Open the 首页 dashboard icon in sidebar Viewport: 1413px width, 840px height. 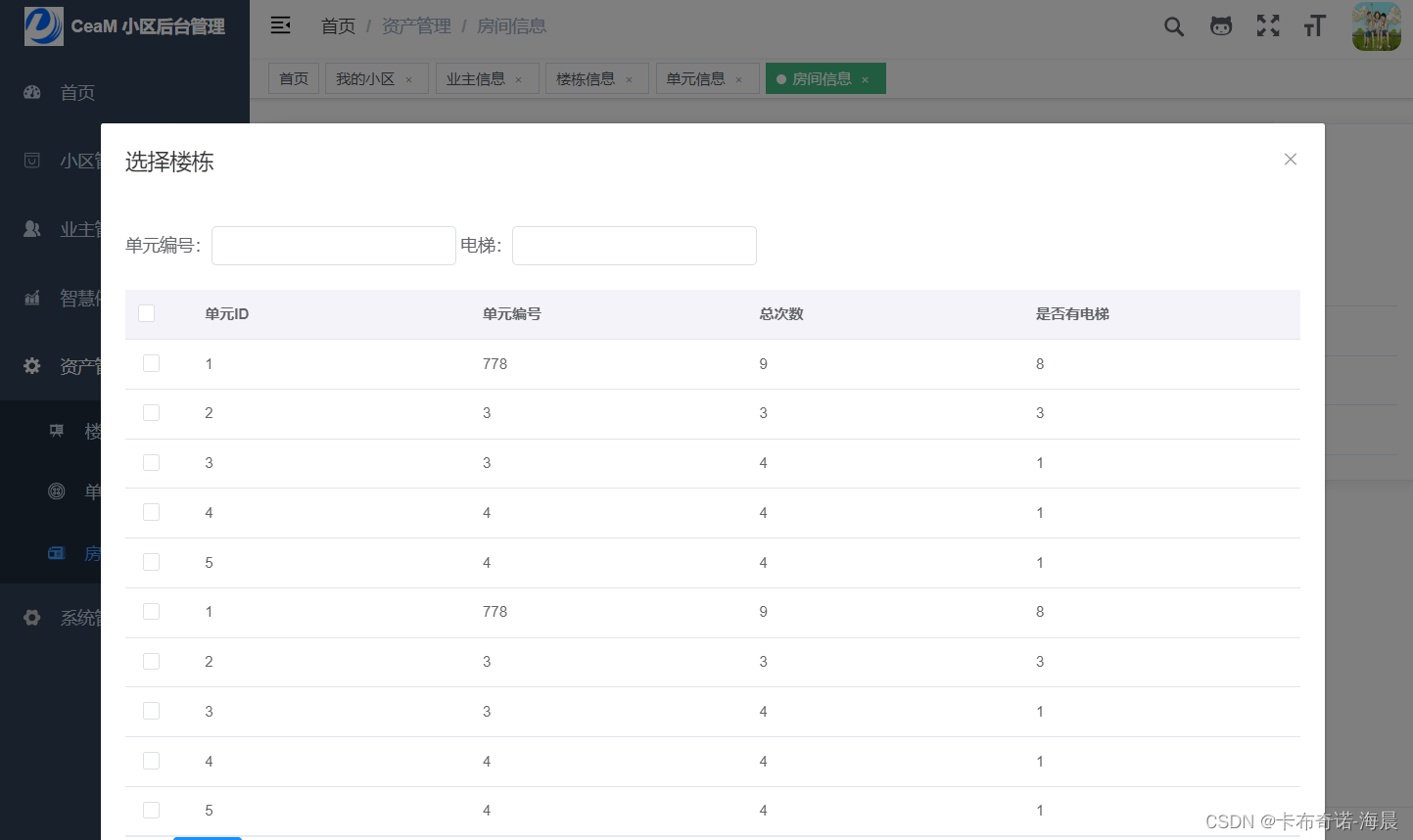point(32,92)
